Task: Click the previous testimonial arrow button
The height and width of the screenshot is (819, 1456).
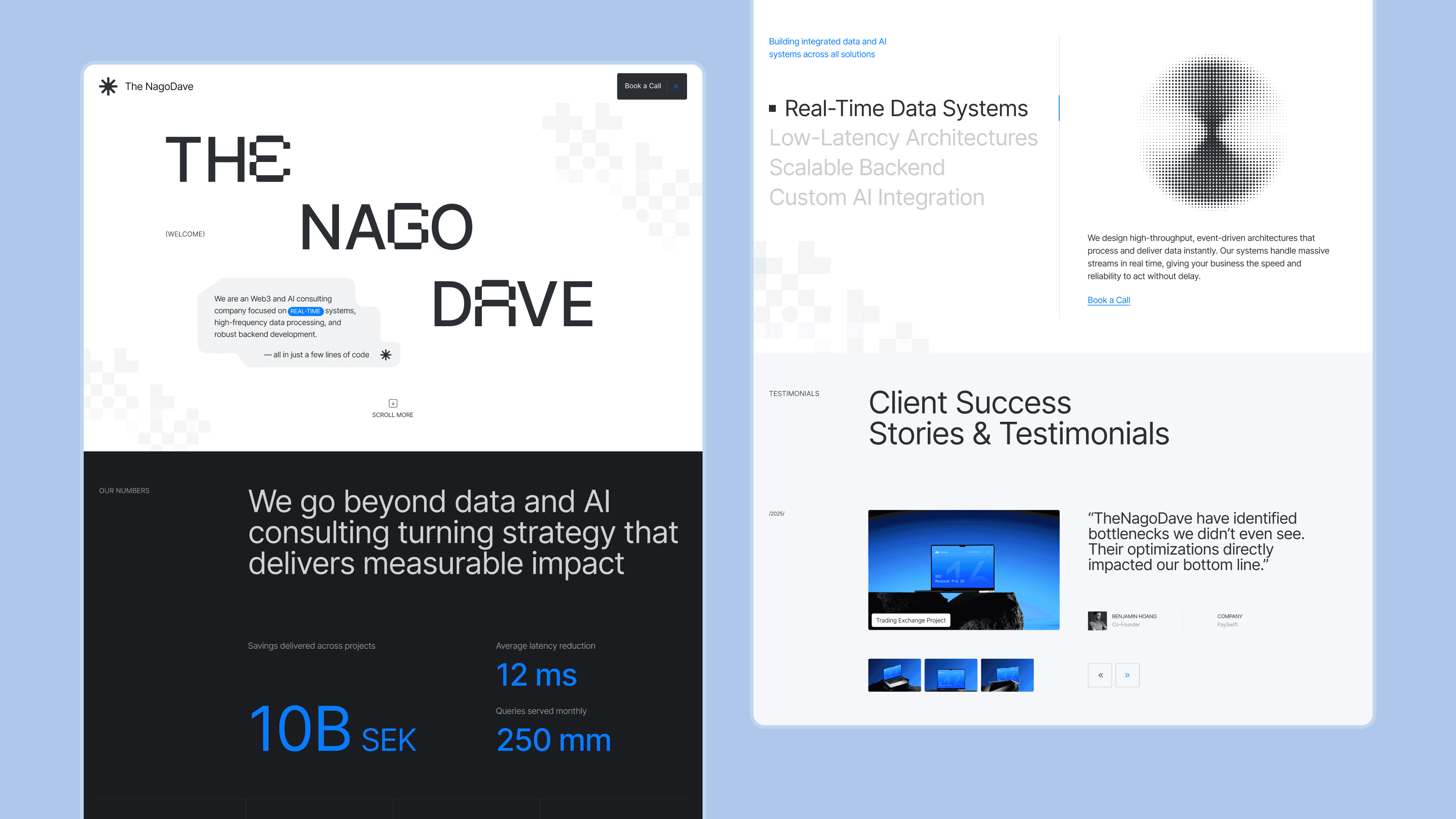Action: click(x=1100, y=675)
